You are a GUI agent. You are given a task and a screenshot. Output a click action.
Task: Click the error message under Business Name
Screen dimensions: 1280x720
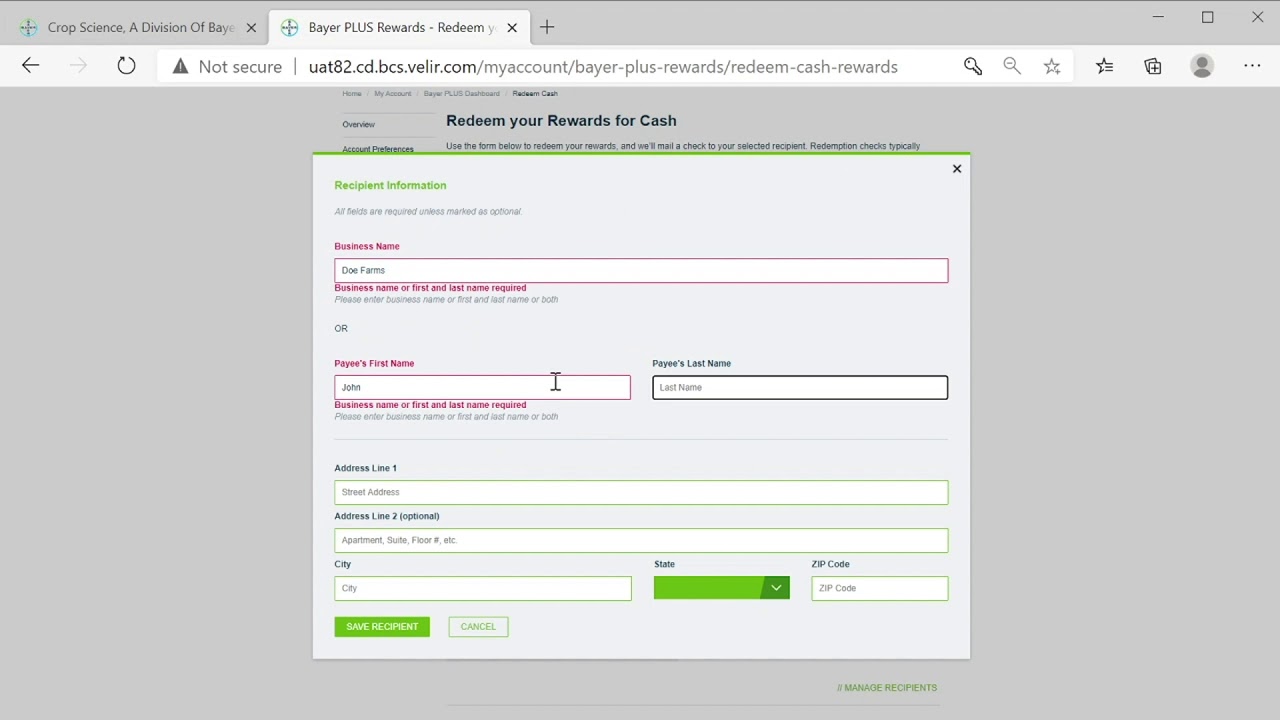click(x=430, y=288)
